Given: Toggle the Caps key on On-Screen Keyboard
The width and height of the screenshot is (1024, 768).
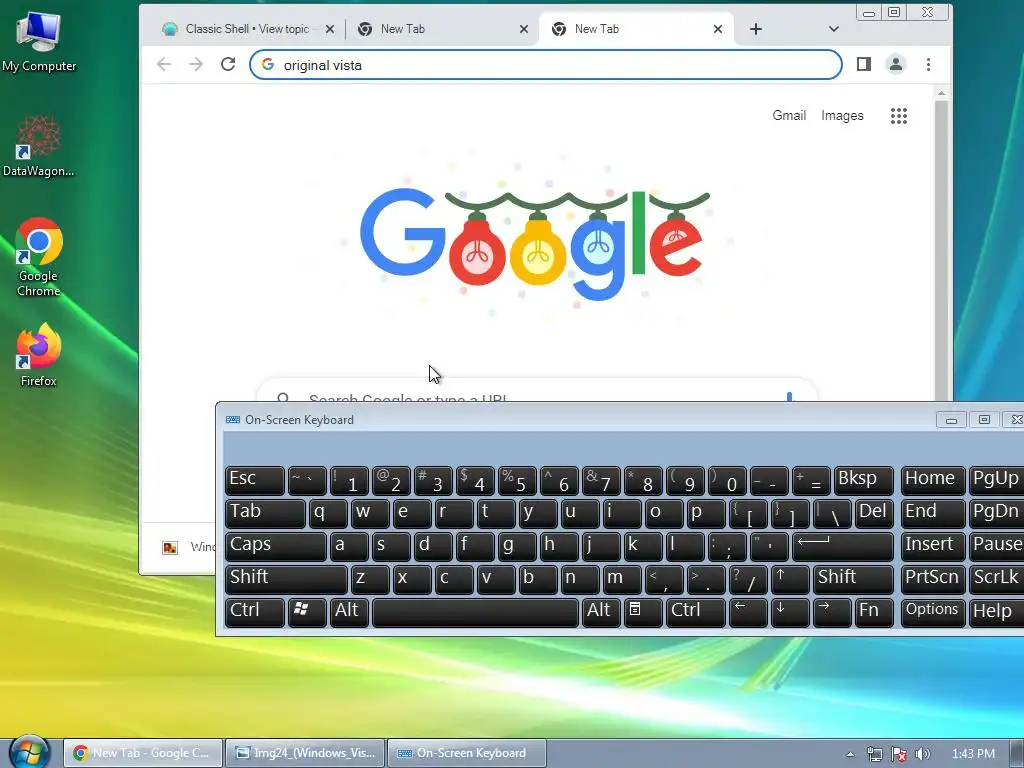Looking at the screenshot, I should coord(276,546).
